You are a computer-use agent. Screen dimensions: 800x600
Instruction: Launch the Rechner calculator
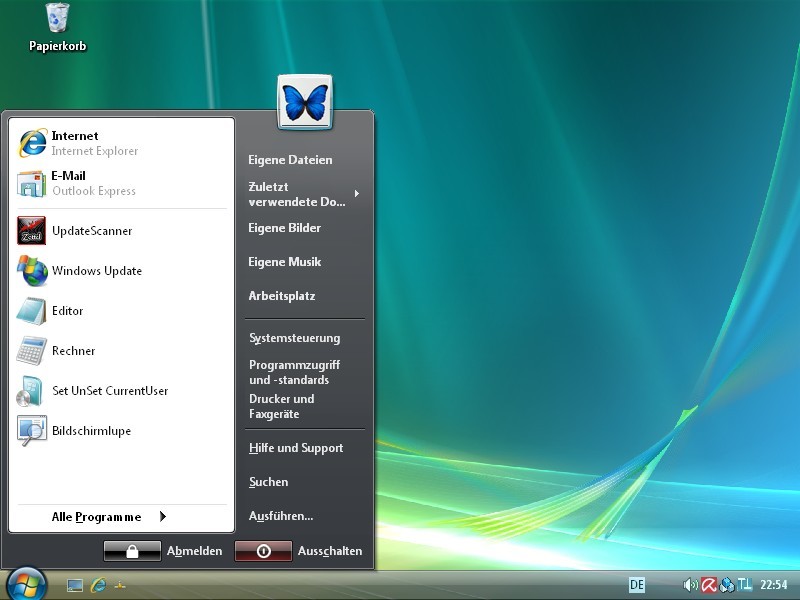(x=73, y=351)
